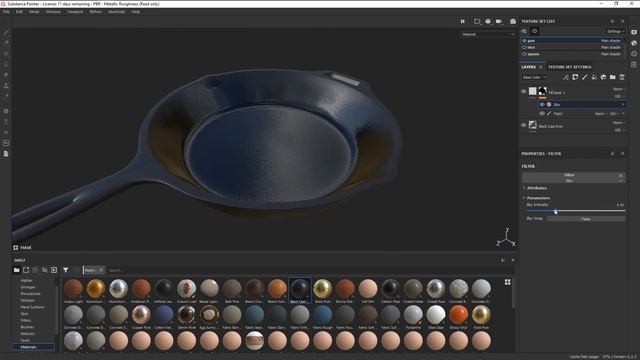Select the Clone stamp tool in left toolbar
Screen dimensions: 640x360
click(6, 86)
